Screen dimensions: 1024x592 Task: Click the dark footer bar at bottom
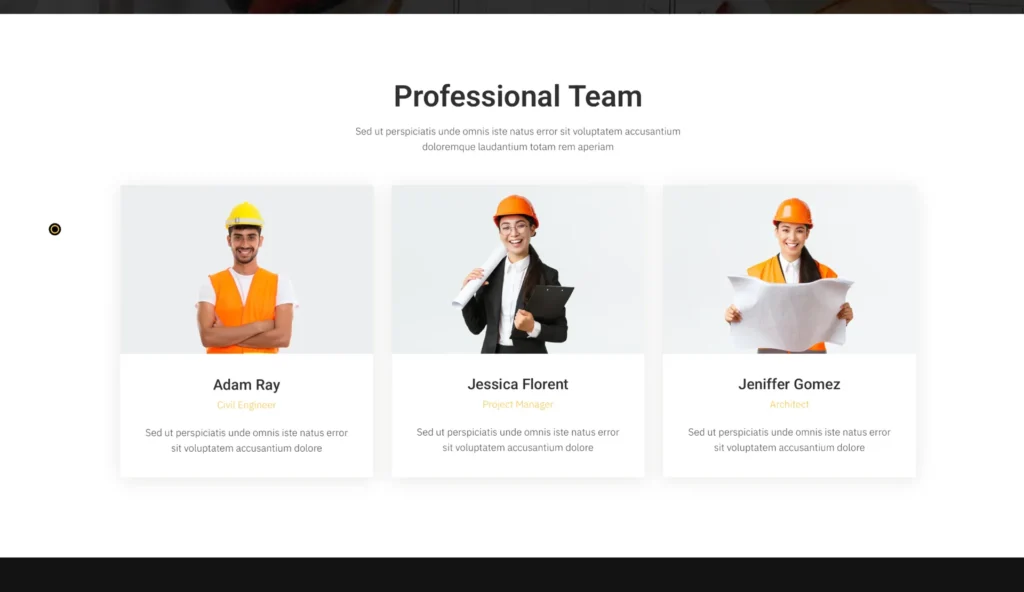(x=512, y=574)
